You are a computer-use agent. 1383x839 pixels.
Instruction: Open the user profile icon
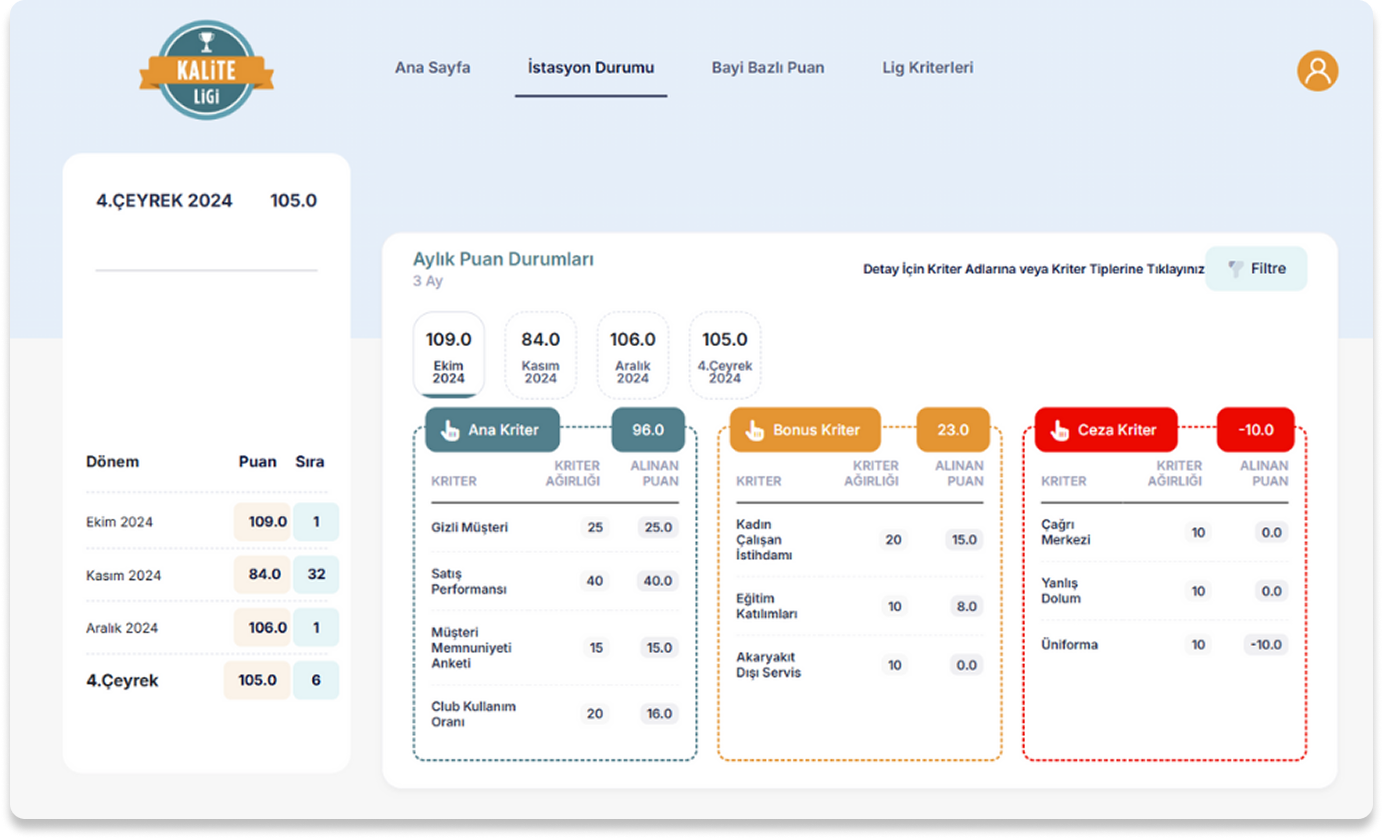[1317, 70]
